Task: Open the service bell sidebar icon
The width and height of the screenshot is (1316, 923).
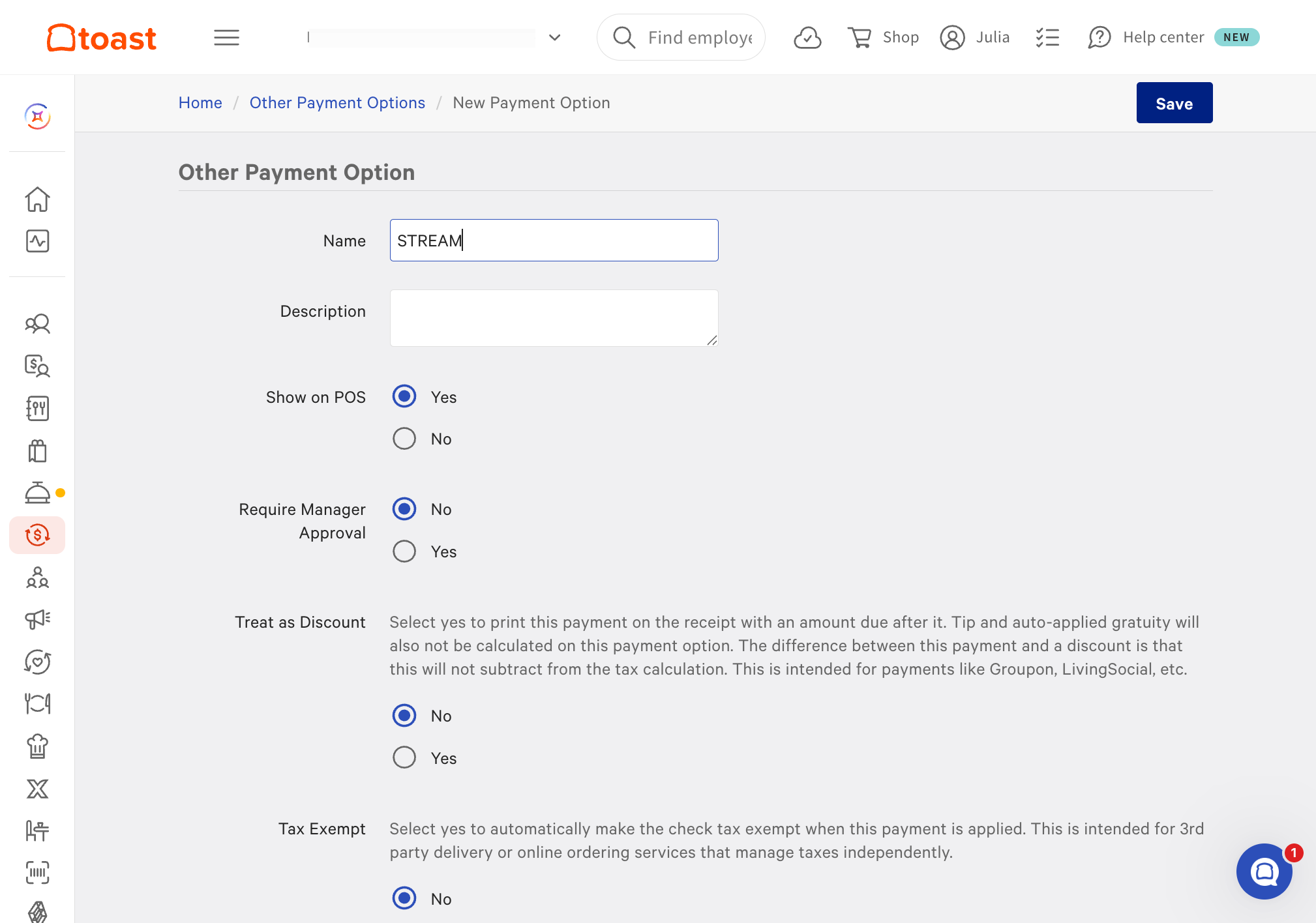Action: coord(37,493)
